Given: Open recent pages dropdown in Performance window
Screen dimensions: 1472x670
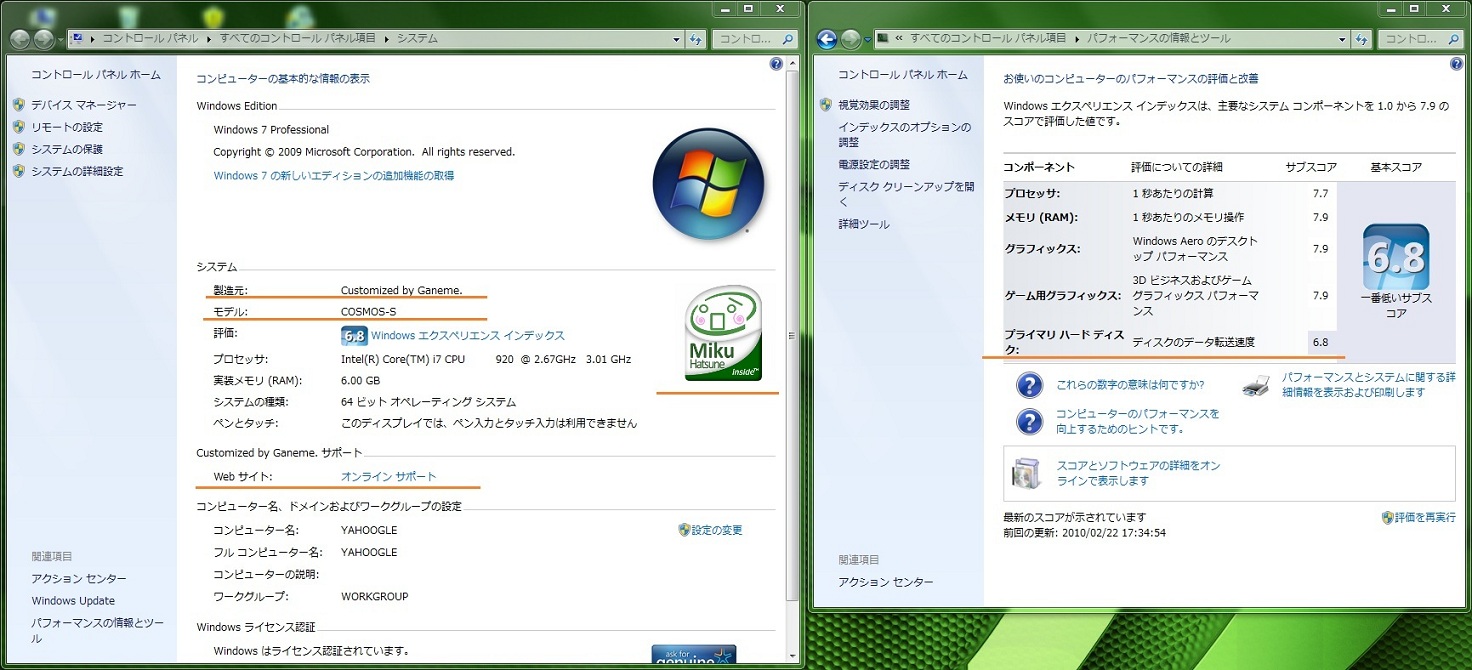Looking at the screenshot, I should 867,40.
